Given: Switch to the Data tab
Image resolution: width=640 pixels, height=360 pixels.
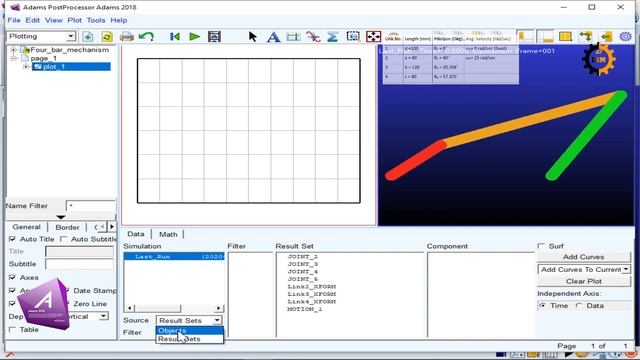Looking at the screenshot, I should coord(136,234).
